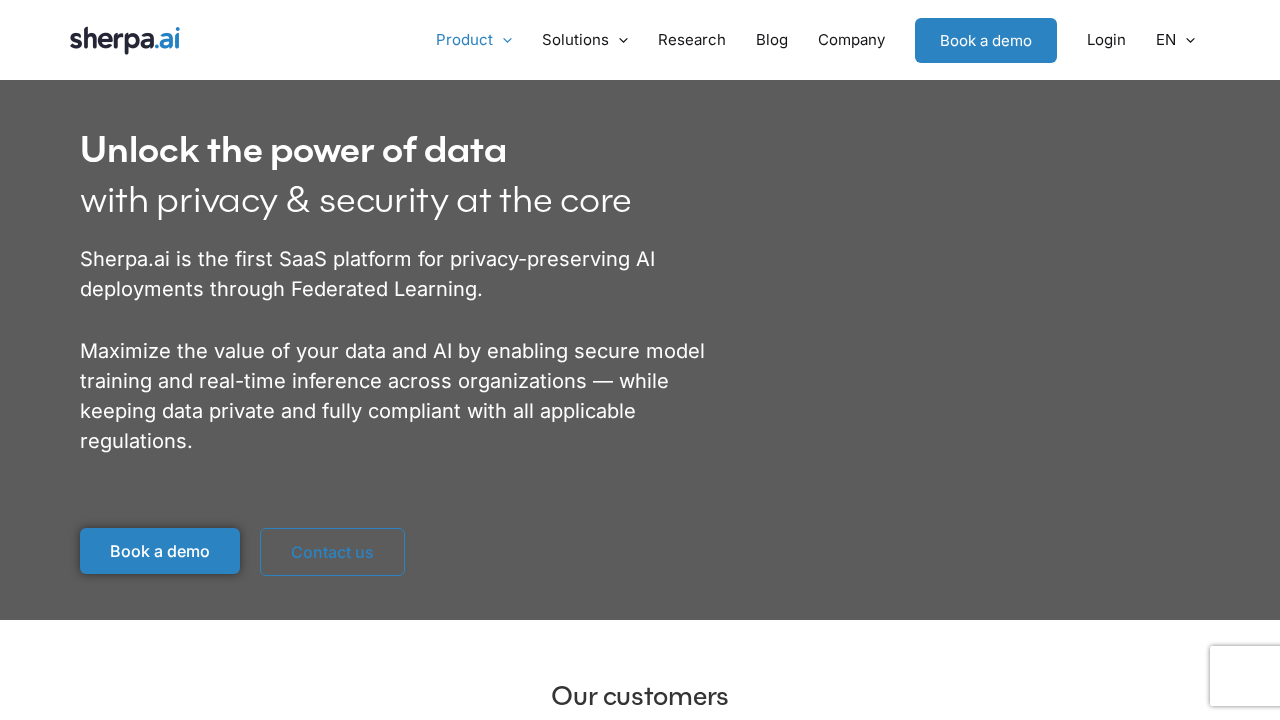Click the Book a demo button in navigation

pos(985,40)
